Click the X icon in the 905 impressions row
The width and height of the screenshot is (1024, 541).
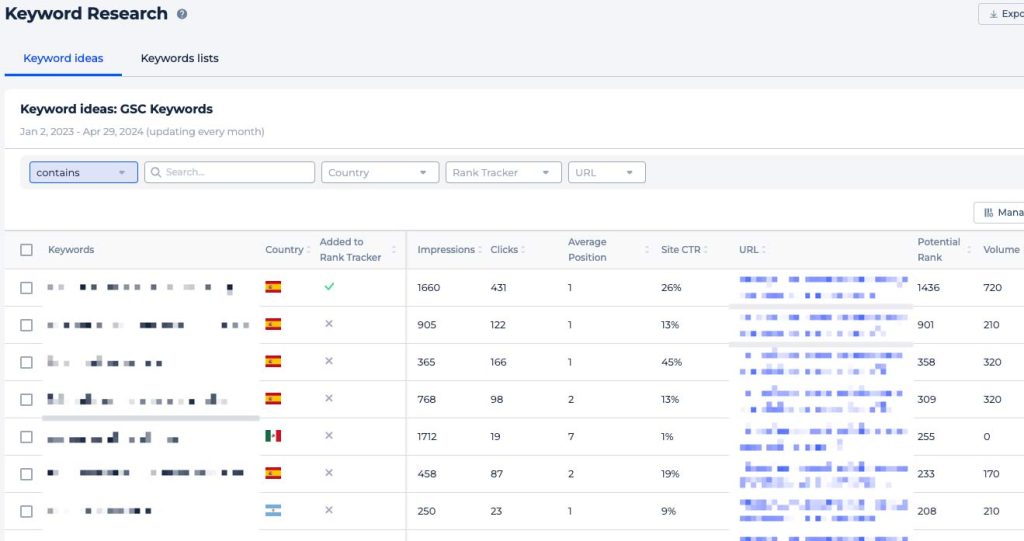329,324
